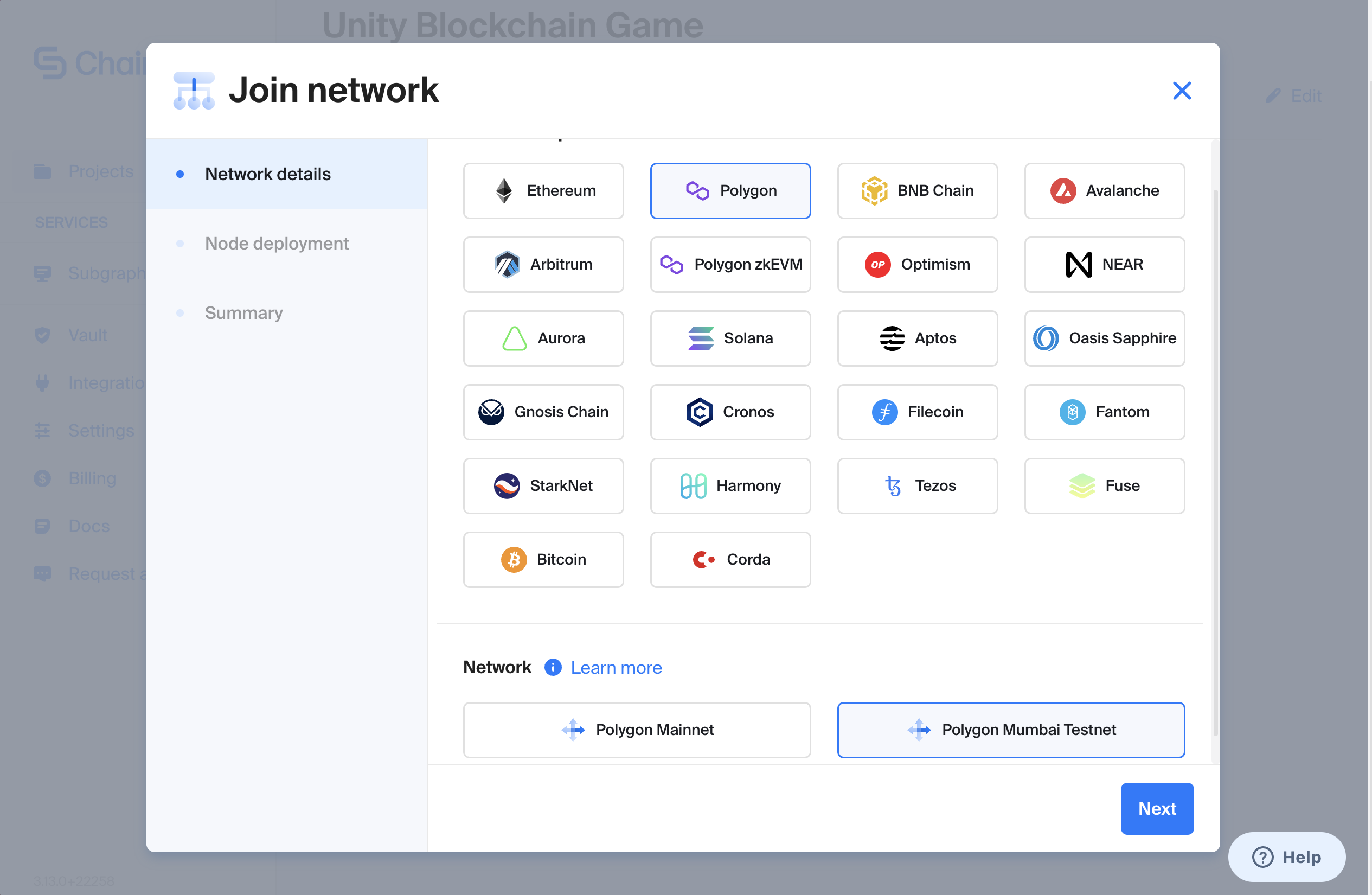1372x895 pixels.
Task: Go to the Node deployment step
Action: 277,244
